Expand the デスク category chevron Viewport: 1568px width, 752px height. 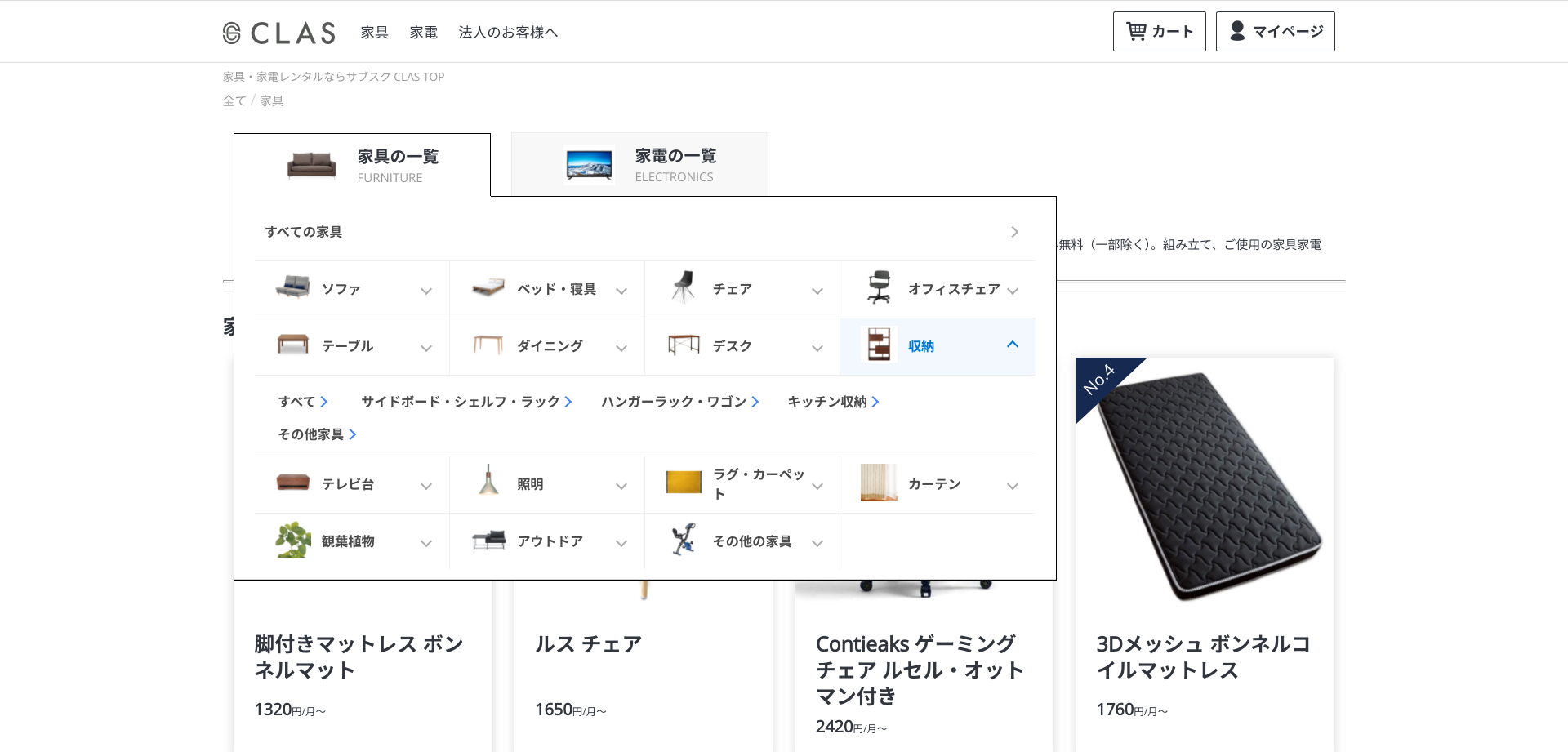[817, 349]
